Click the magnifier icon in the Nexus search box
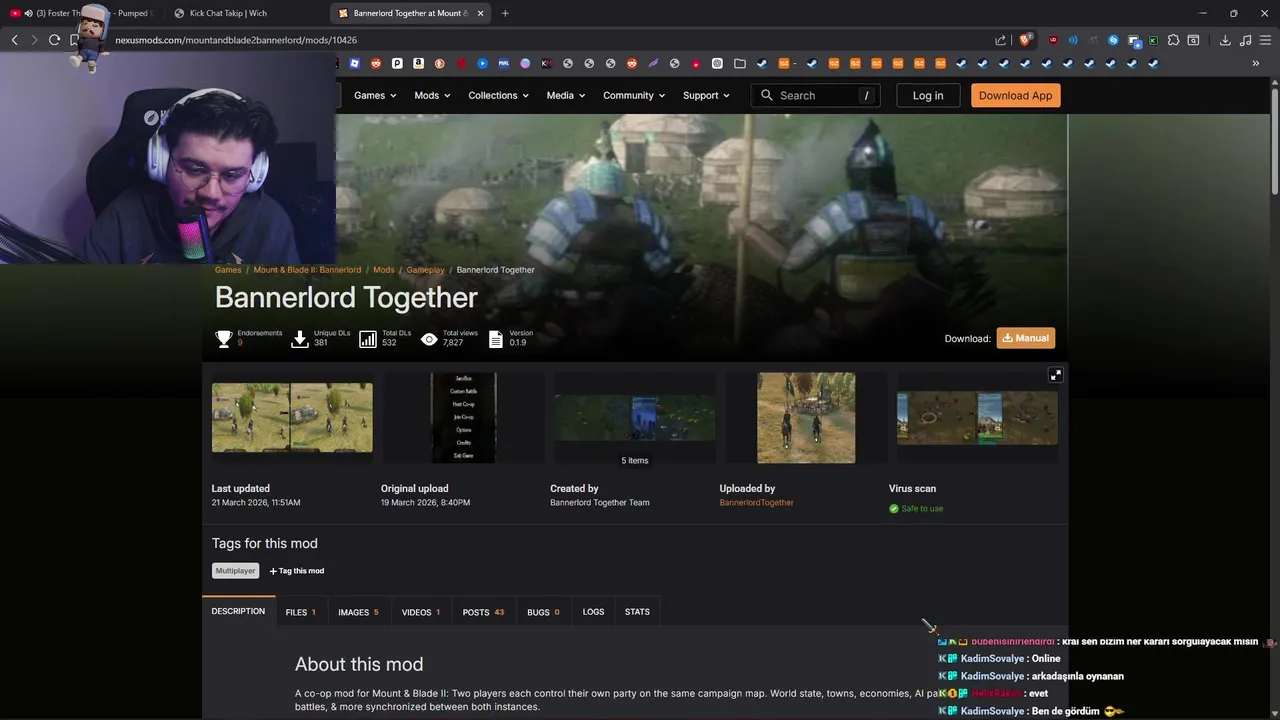The image size is (1280, 720). (767, 95)
